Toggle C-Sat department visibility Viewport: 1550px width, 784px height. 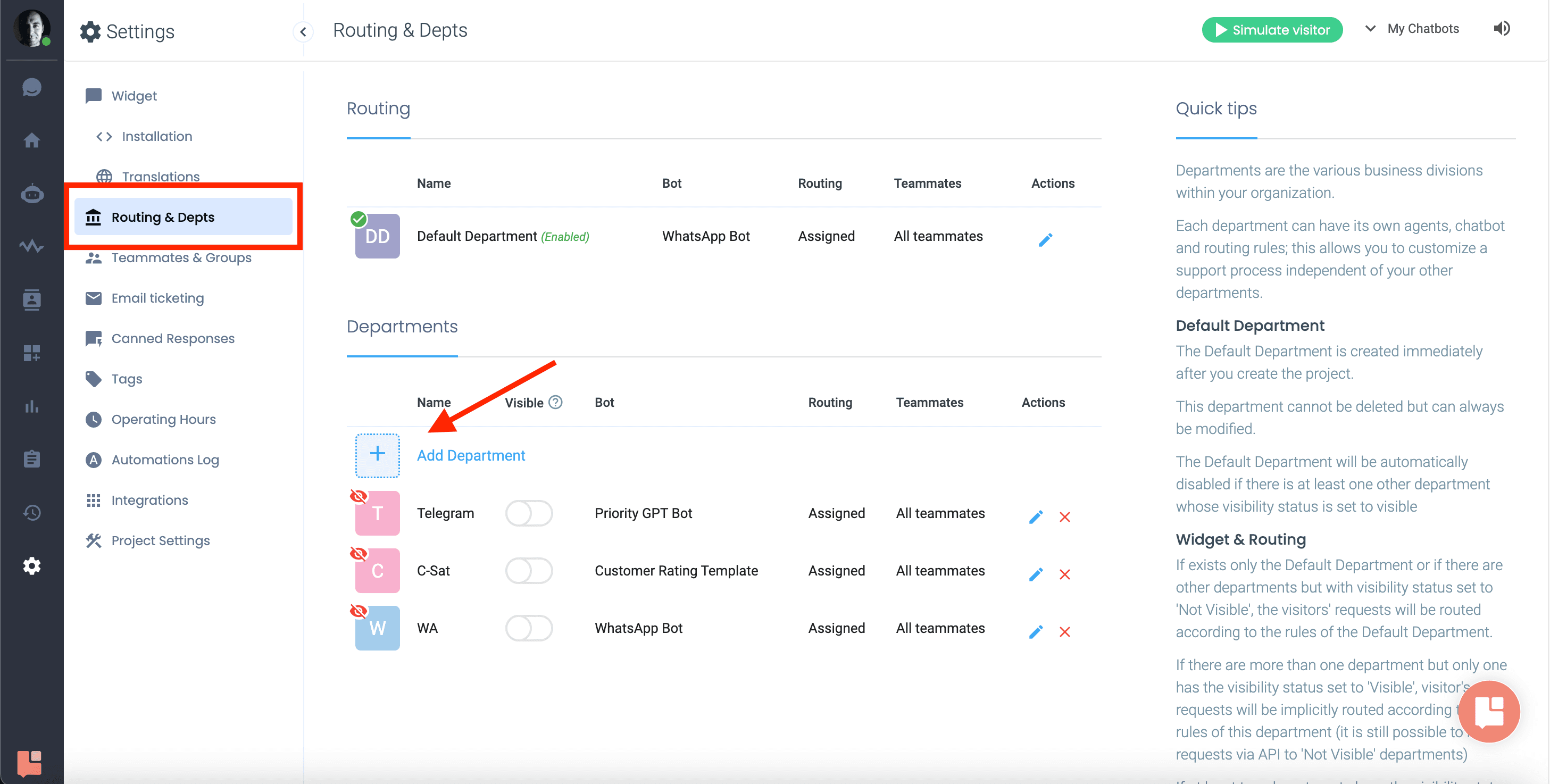tap(529, 570)
